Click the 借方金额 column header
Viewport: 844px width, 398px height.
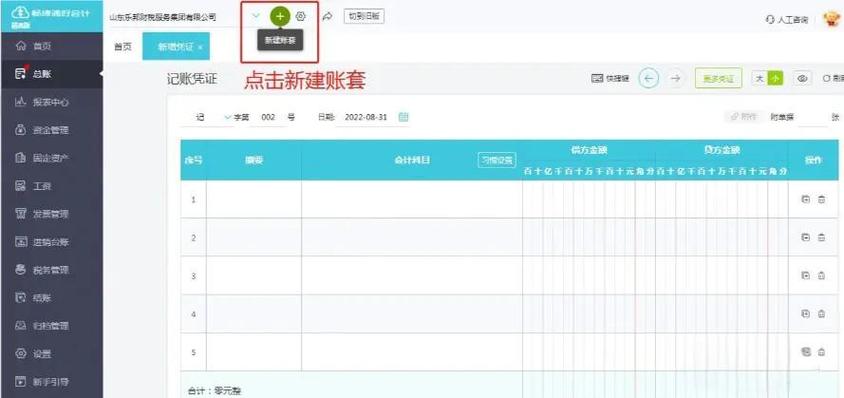589,150
